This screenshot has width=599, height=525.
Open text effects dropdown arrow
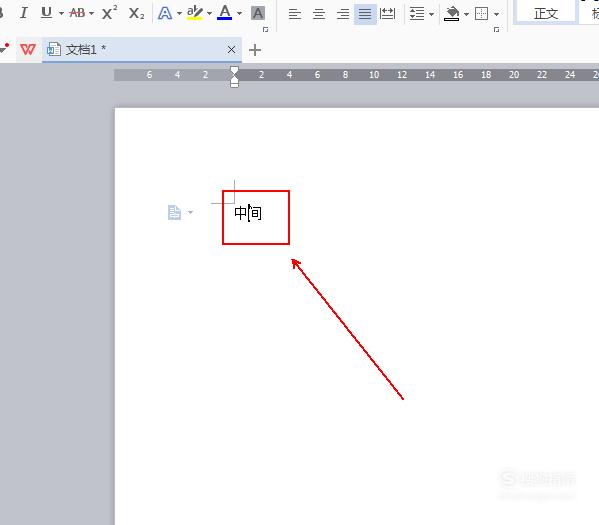click(179, 14)
